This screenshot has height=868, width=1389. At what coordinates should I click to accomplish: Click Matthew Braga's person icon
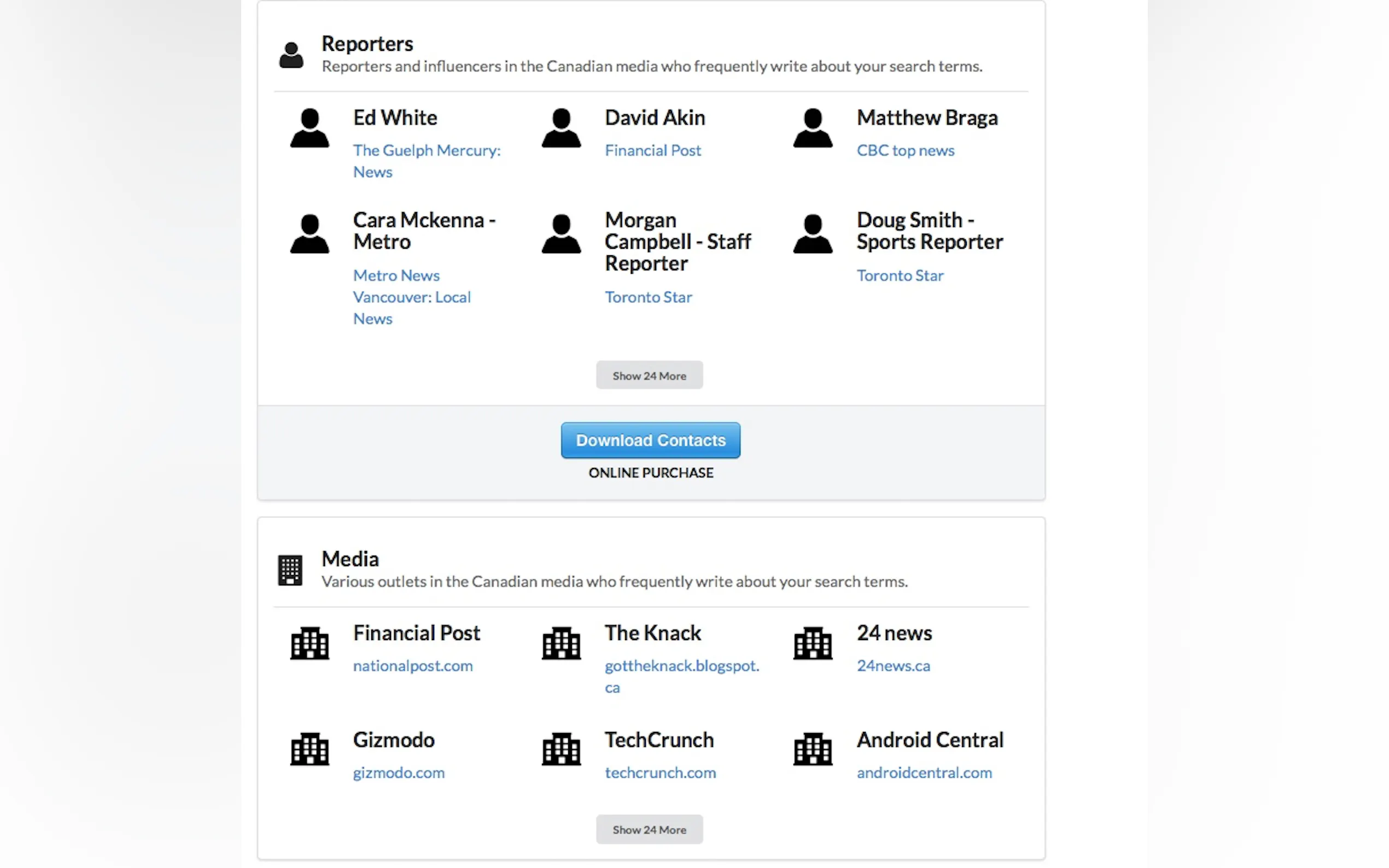tap(813, 128)
